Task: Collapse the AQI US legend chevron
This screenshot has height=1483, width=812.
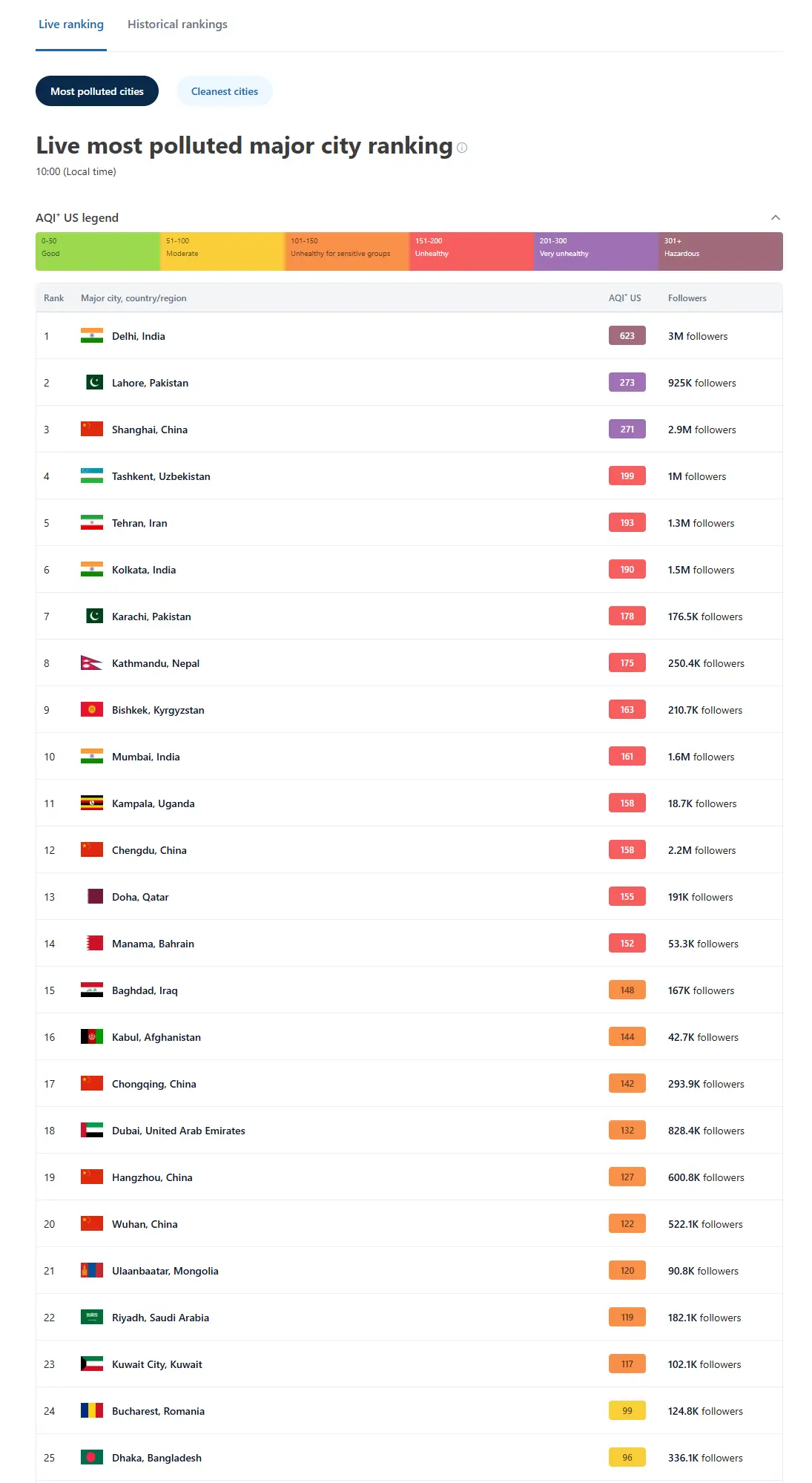Action: coord(776,217)
